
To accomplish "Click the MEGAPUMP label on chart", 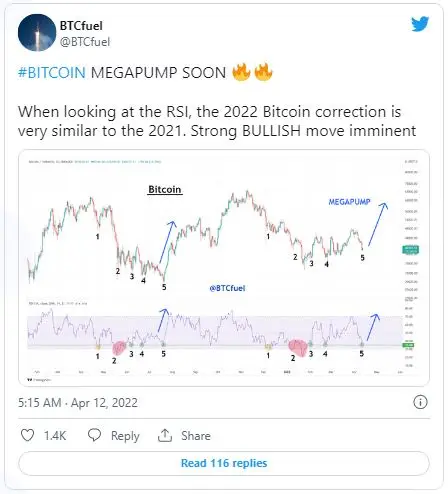I will 349,202.
